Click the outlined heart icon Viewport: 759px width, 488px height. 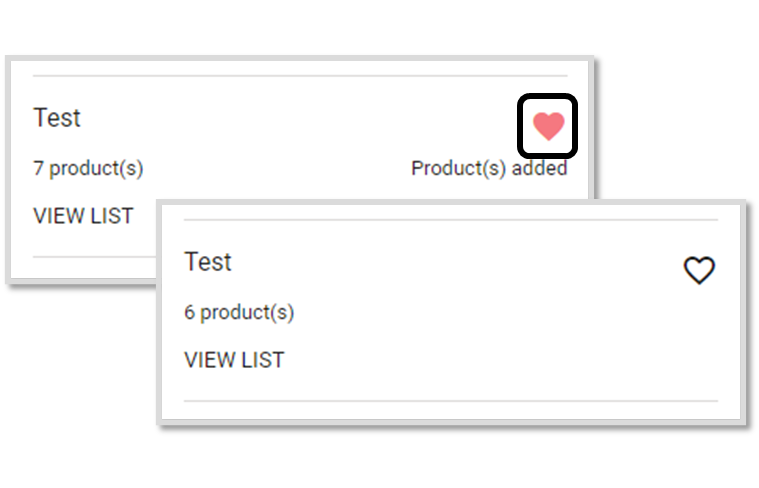(699, 270)
